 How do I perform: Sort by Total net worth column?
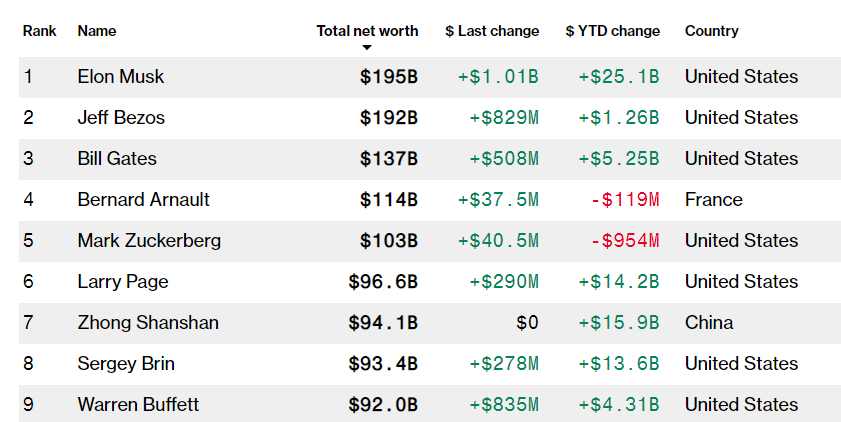(x=367, y=31)
